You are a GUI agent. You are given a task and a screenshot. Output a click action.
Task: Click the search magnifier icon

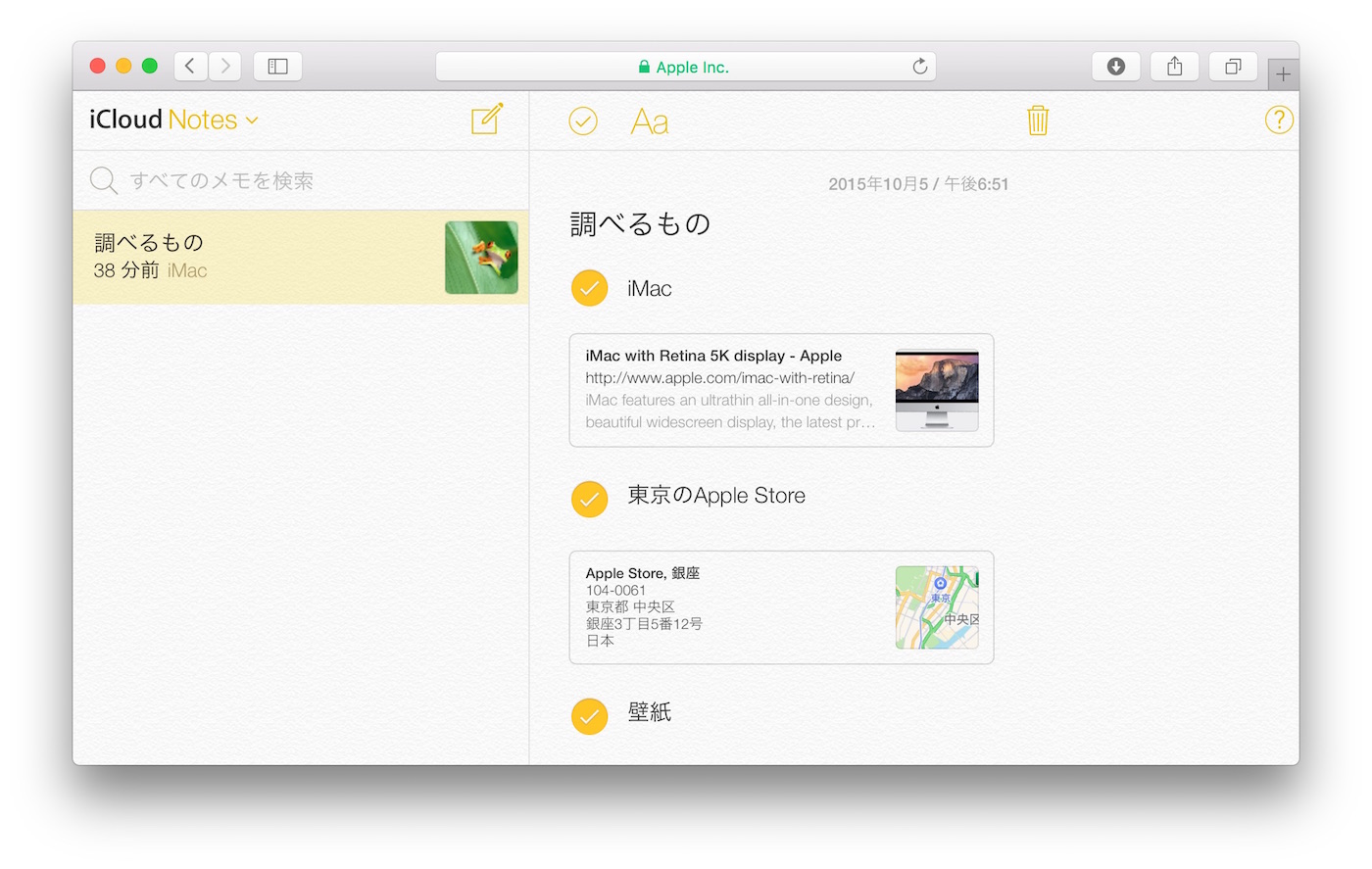(x=104, y=180)
